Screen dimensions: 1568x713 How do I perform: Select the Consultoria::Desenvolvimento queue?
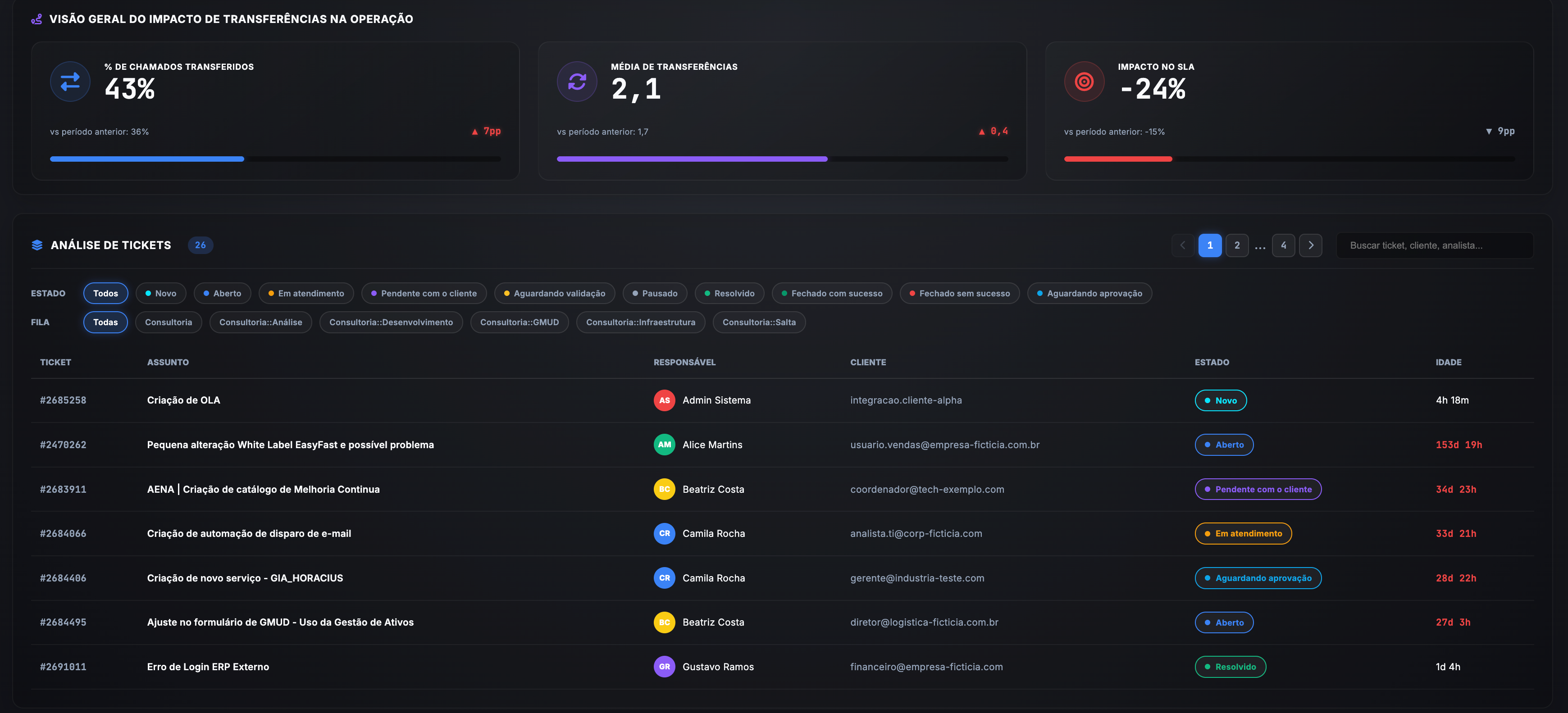391,322
